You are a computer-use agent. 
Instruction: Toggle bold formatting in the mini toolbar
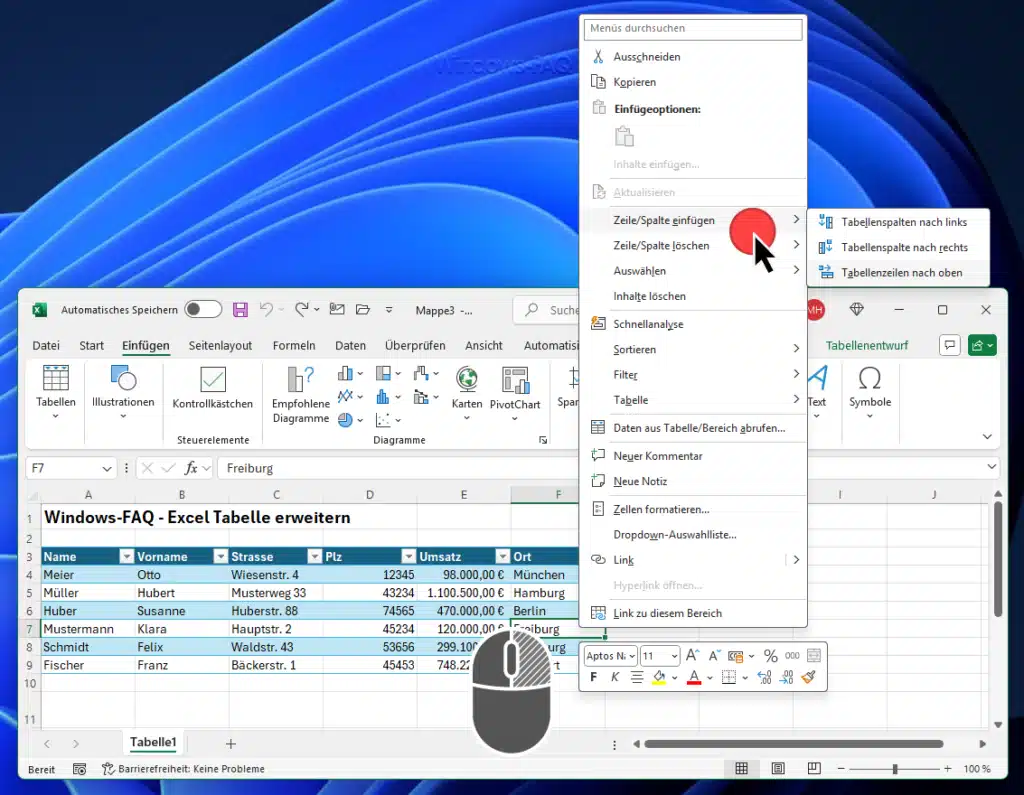pyautogui.click(x=594, y=677)
